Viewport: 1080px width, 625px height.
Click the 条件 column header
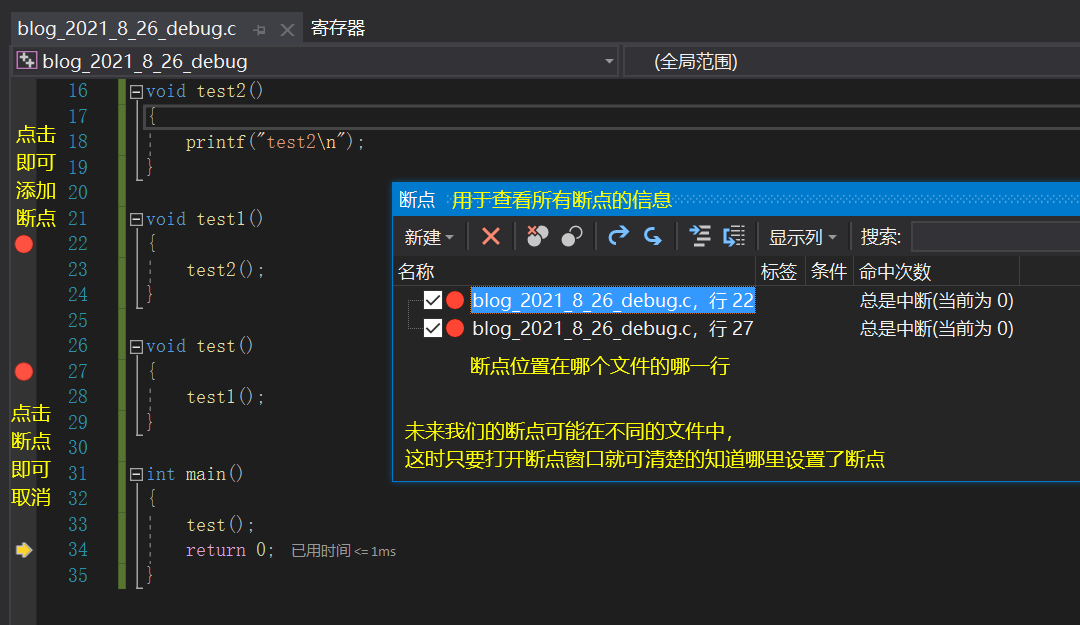828,270
